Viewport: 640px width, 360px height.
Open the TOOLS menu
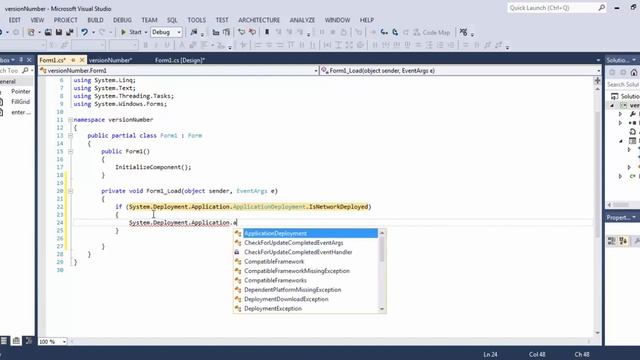196,20
